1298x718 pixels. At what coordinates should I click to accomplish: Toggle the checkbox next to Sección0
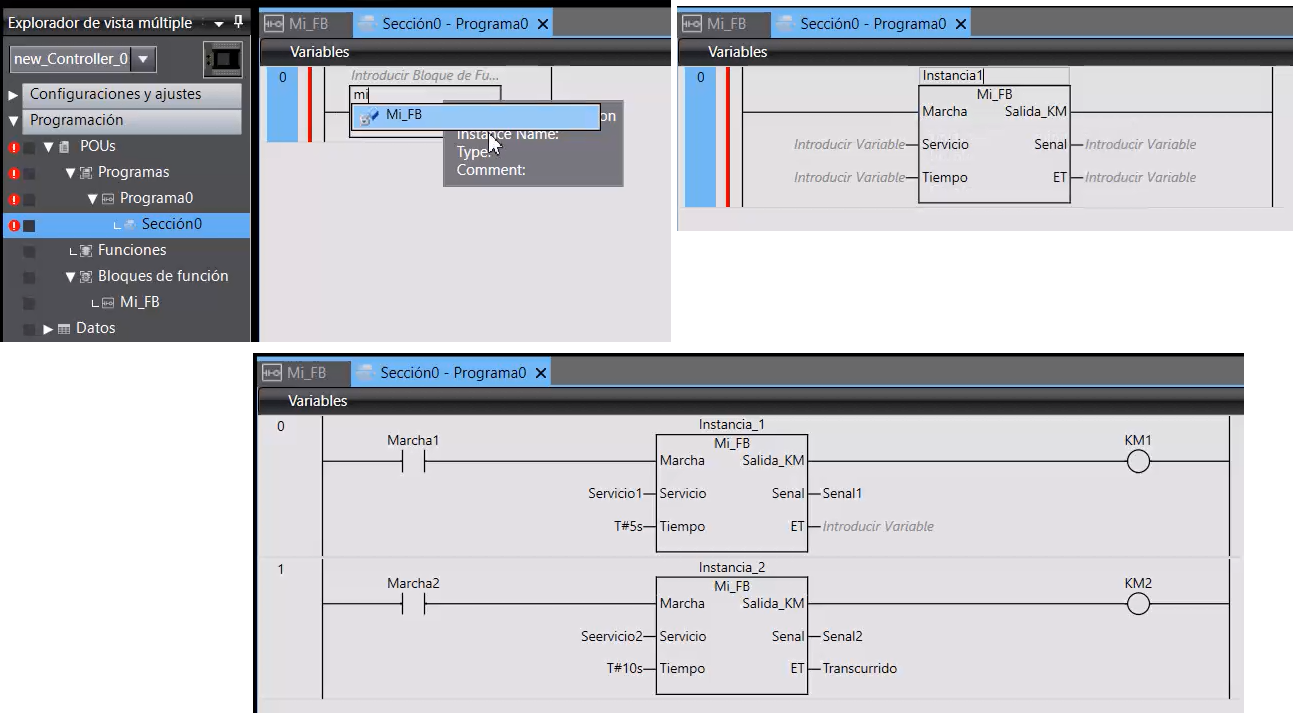click(30, 224)
